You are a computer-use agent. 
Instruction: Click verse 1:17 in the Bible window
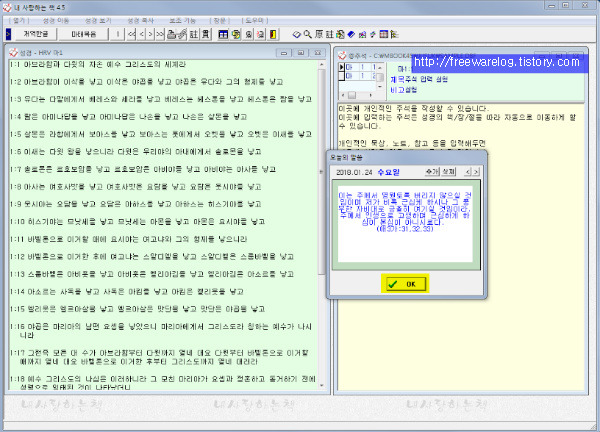(159, 357)
